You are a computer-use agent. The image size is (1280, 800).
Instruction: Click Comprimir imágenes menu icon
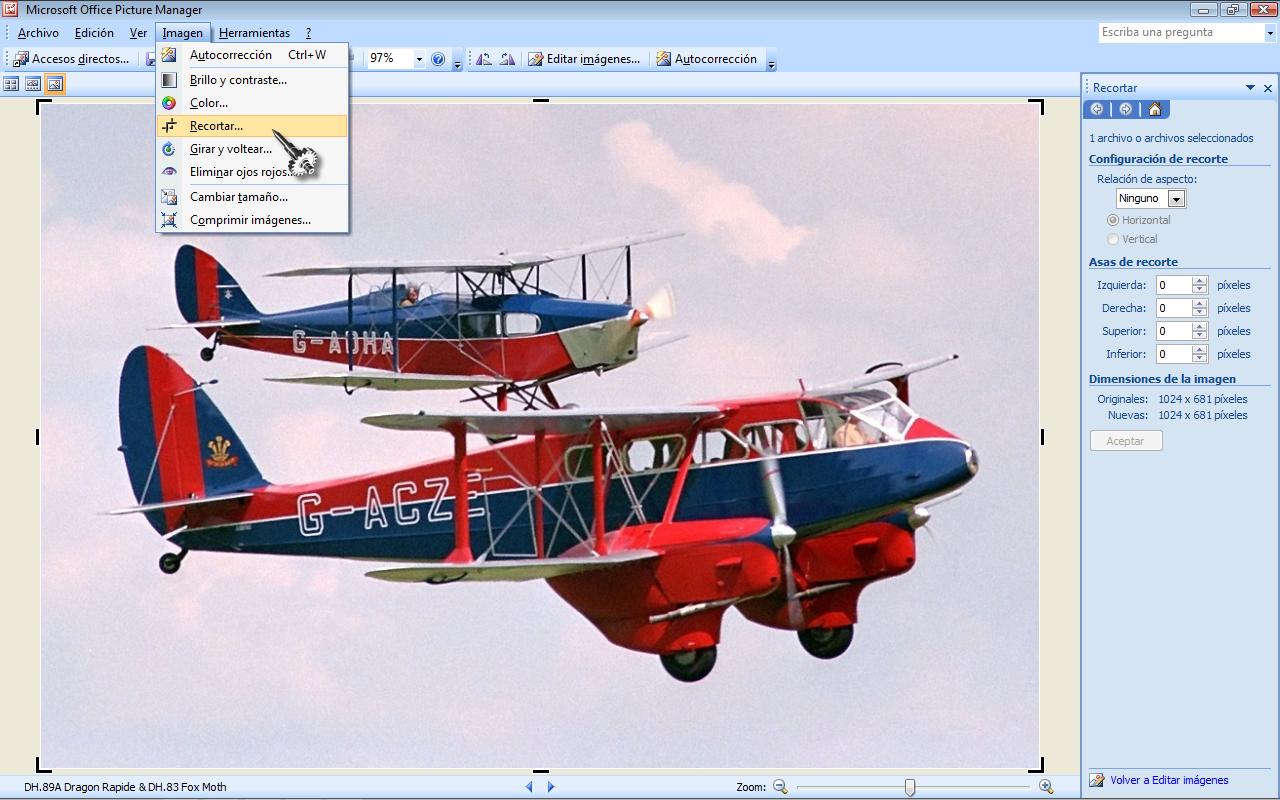169,220
